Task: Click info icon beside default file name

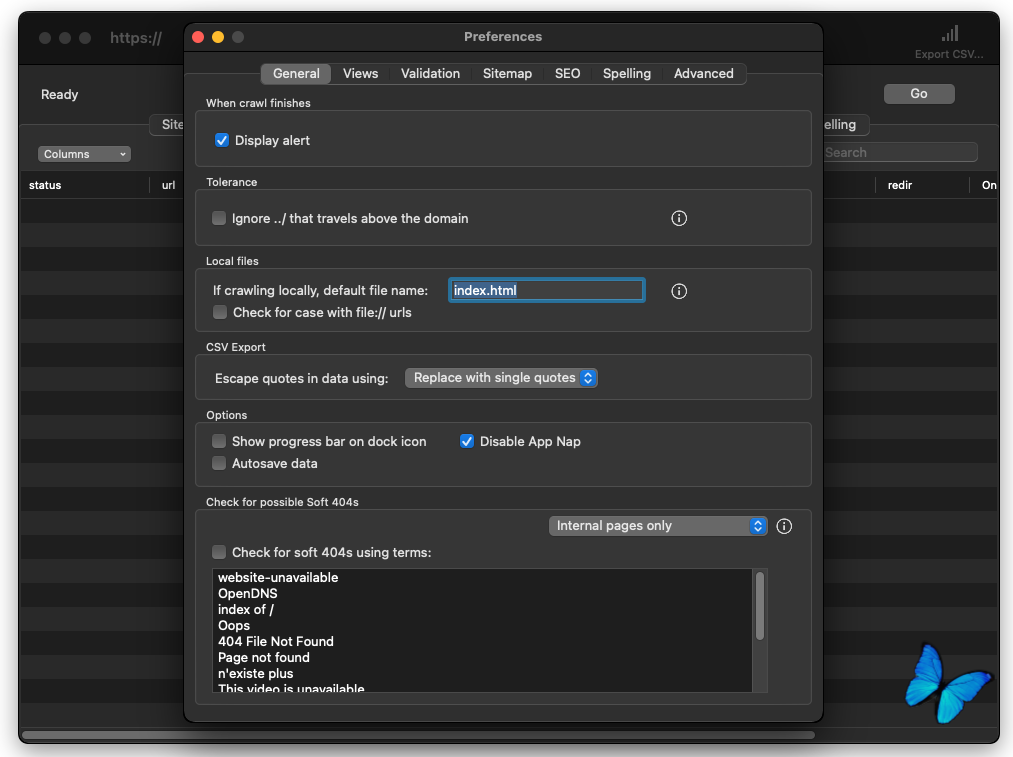Action: click(679, 291)
